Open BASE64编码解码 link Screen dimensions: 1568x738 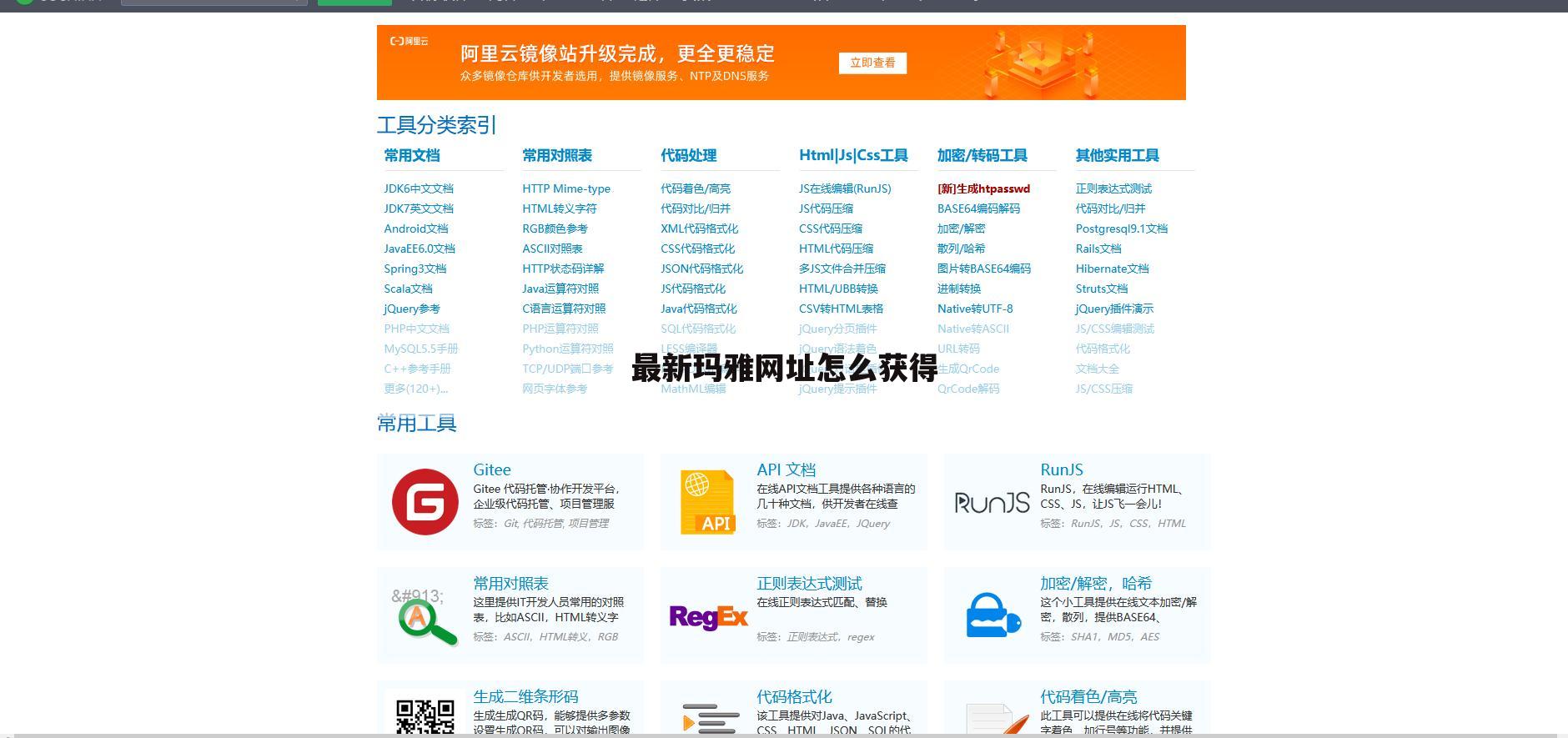coord(978,208)
